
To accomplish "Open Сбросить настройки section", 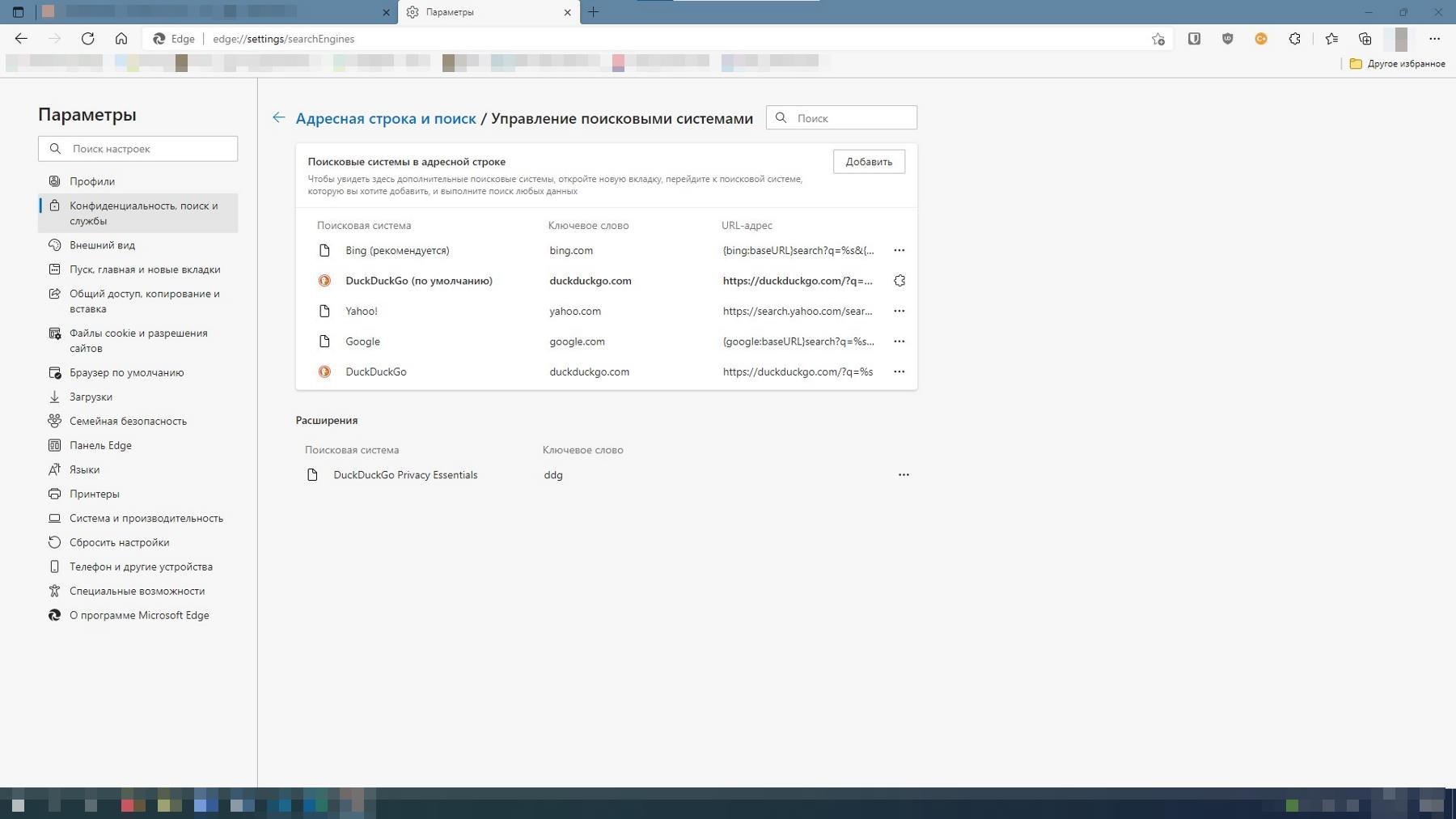I will (x=138, y=542).
